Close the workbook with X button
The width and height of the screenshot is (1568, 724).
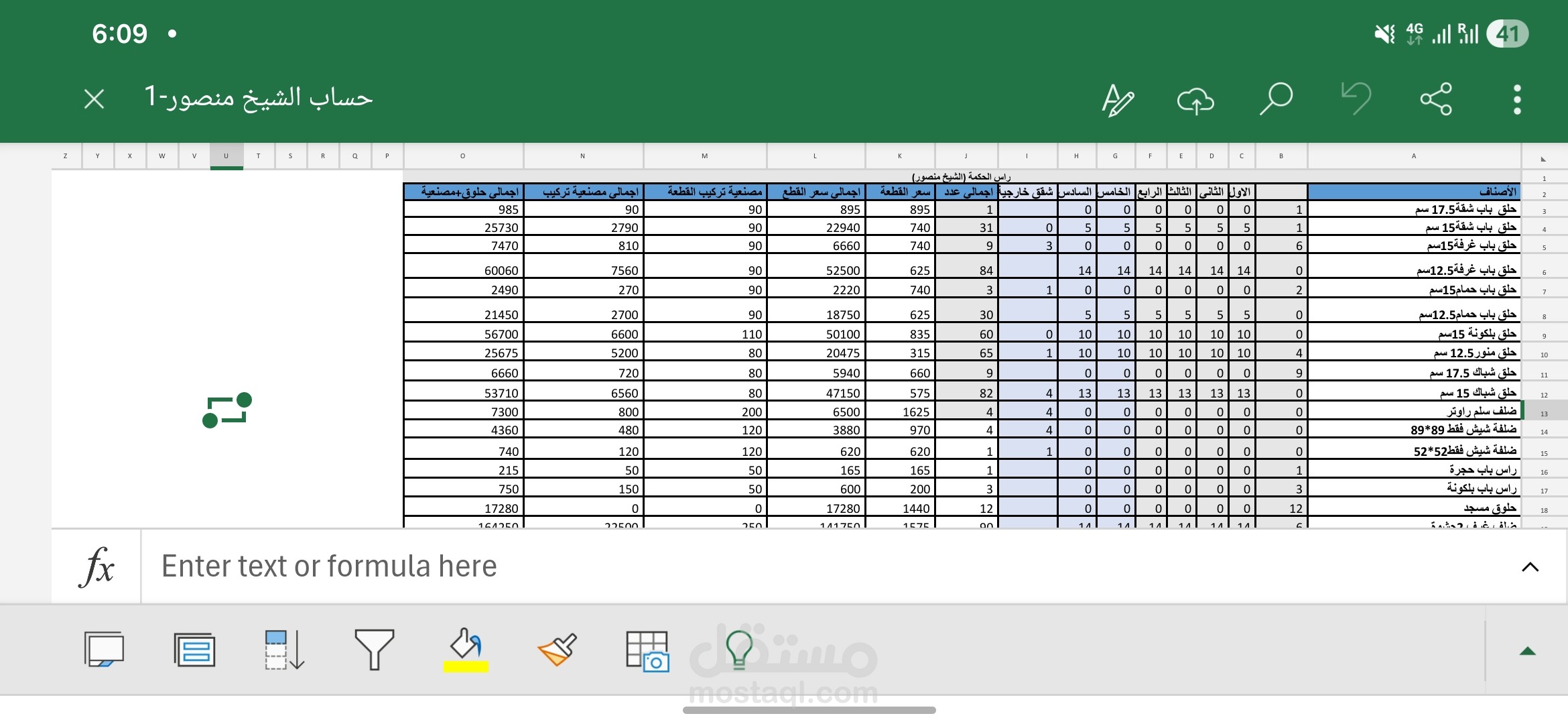(x=94, y=99)
